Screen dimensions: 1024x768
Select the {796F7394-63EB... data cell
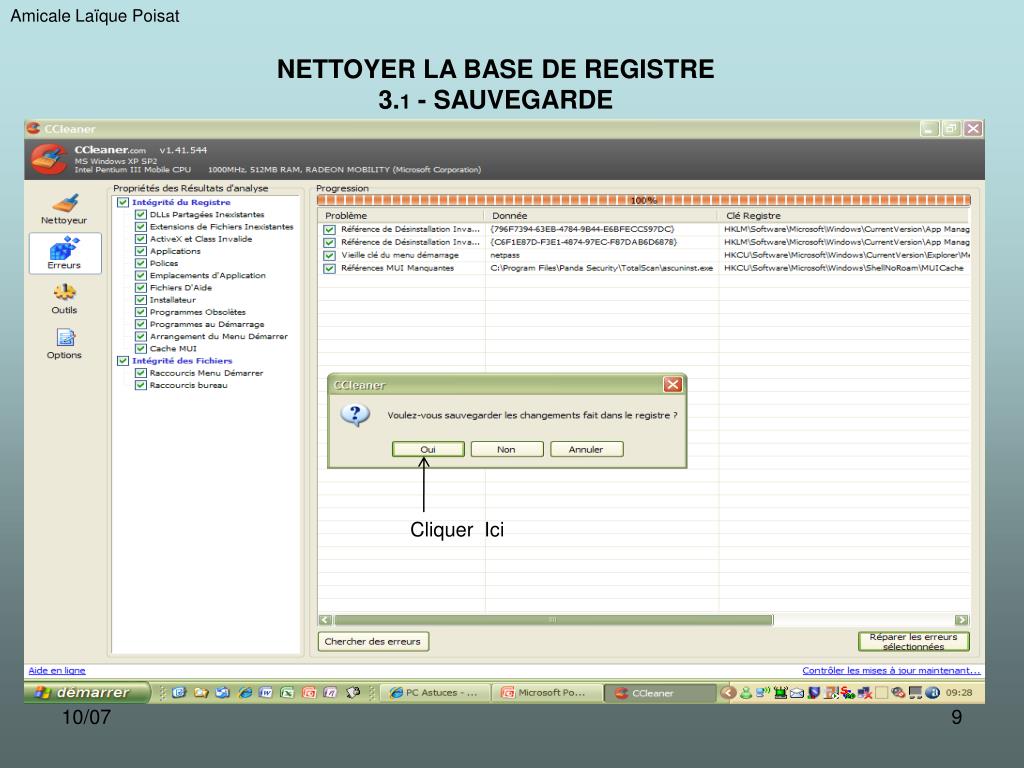[x=582, y=229]
